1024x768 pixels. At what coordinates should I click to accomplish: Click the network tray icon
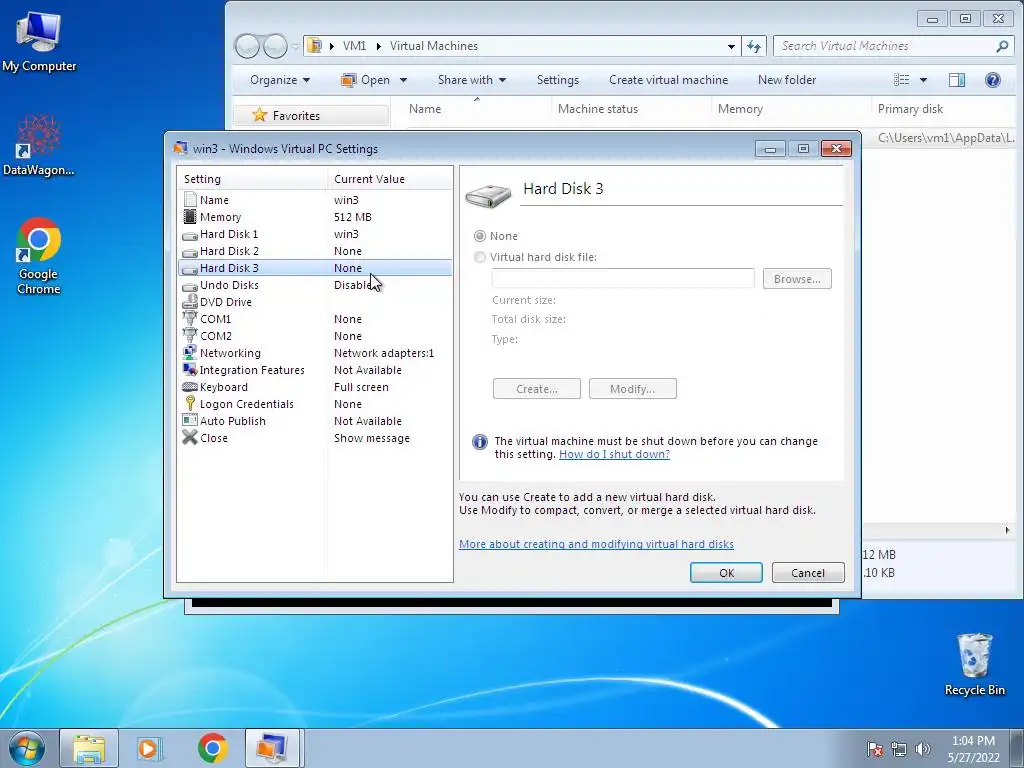tap(899, 749)
